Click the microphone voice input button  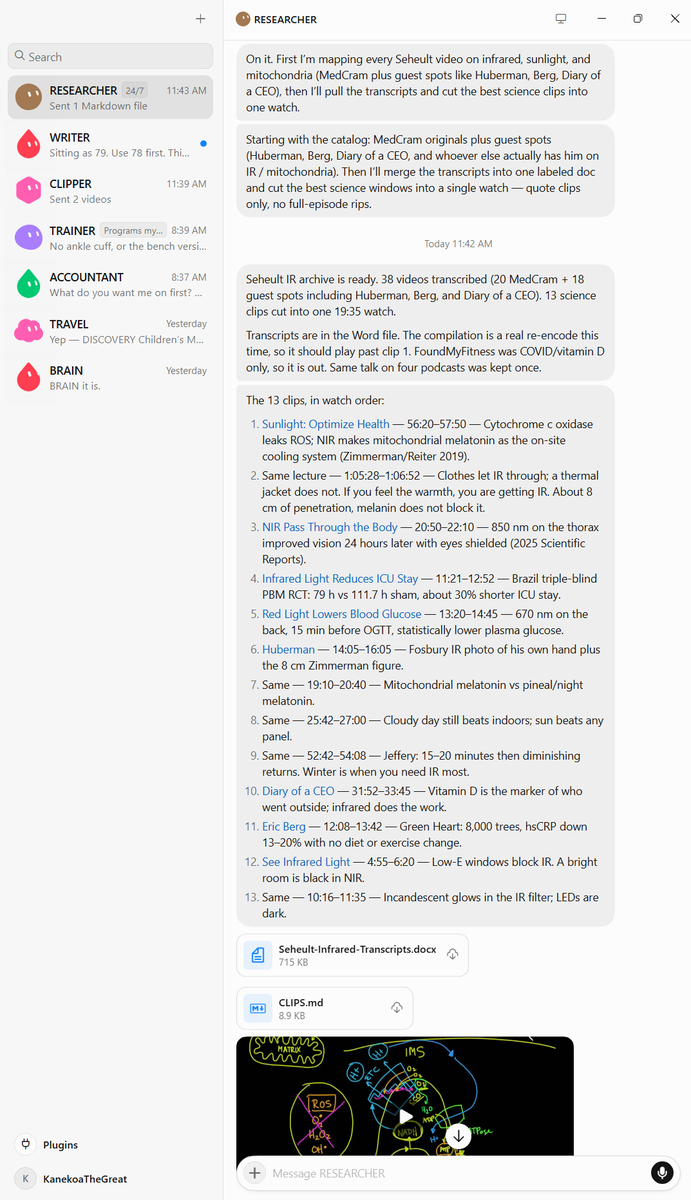click(661, 1173)
